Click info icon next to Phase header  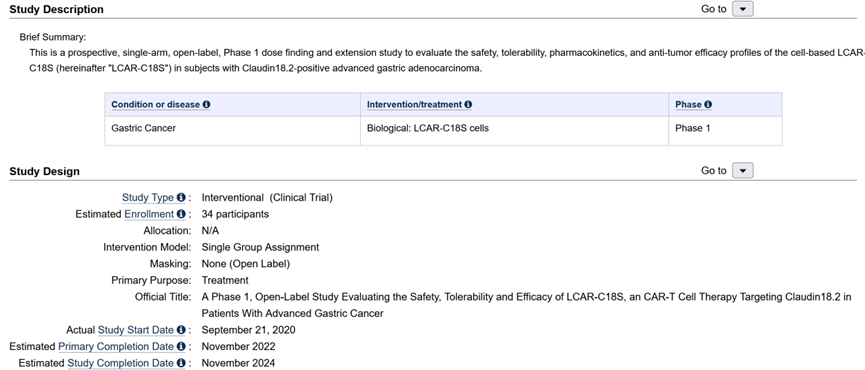[x=708, y=104]
